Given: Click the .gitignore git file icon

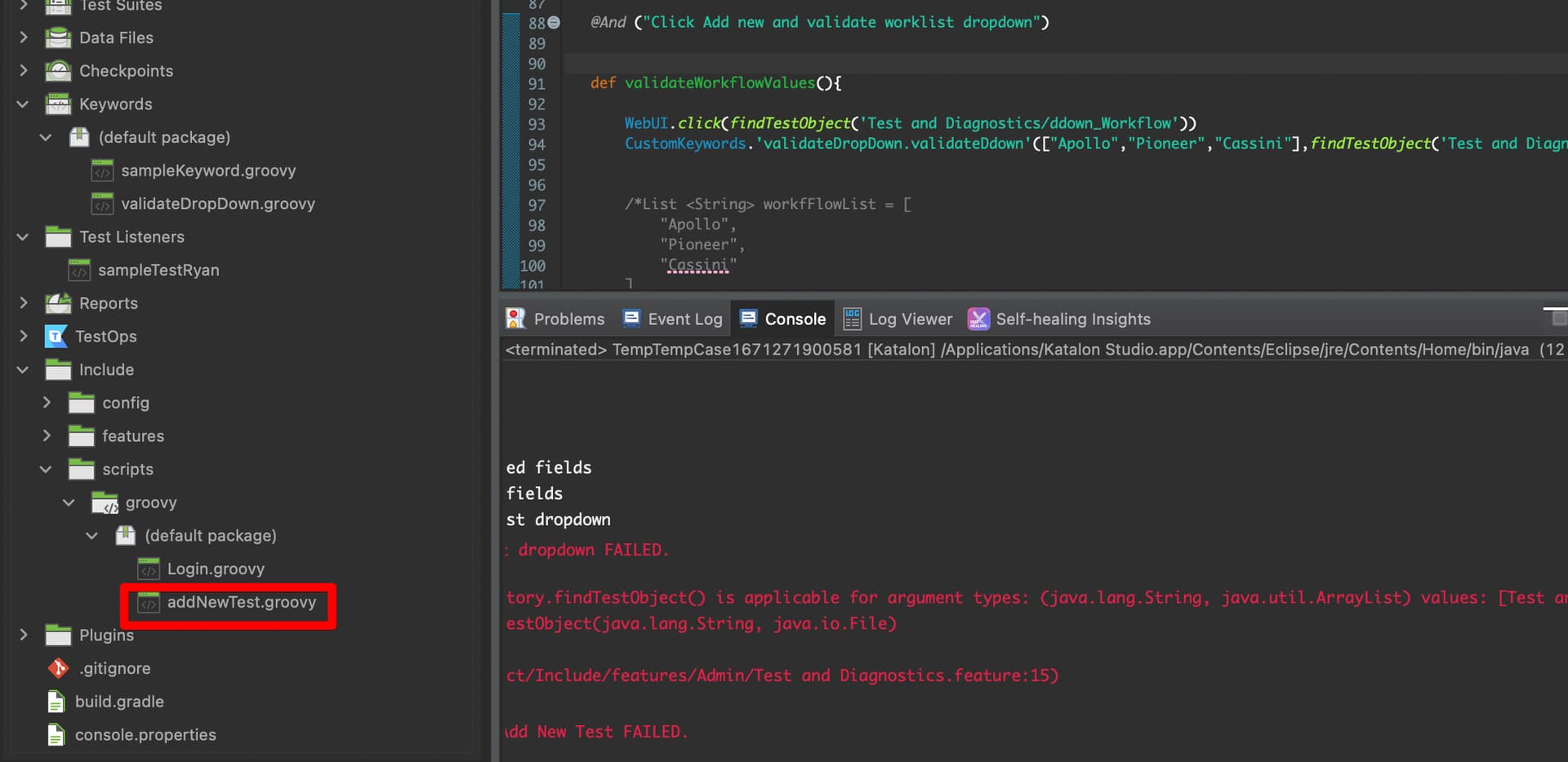Looking at the screenshot, I should click(58, 668).
